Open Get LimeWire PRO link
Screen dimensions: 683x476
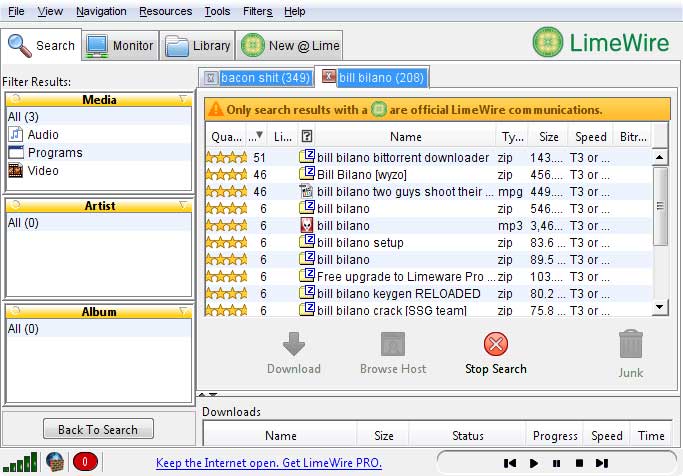[269, 462]
